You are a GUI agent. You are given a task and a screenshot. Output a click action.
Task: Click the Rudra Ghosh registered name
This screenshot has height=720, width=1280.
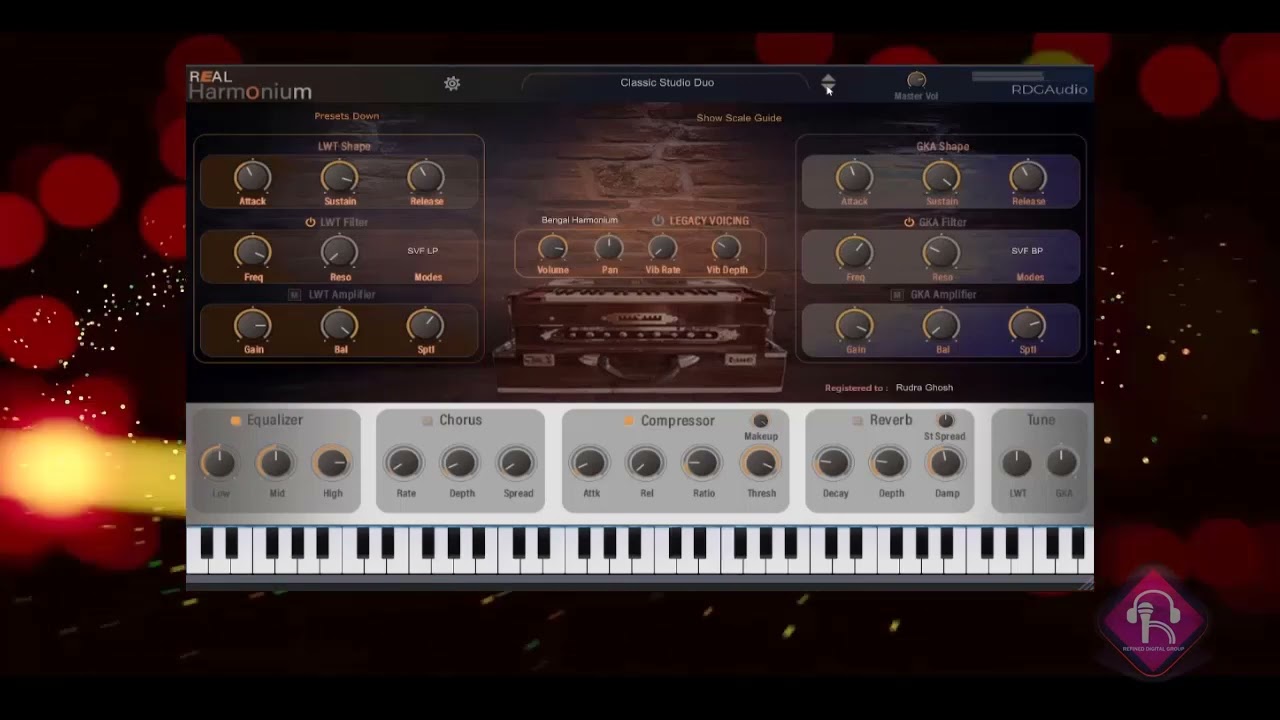click(925, 388)
